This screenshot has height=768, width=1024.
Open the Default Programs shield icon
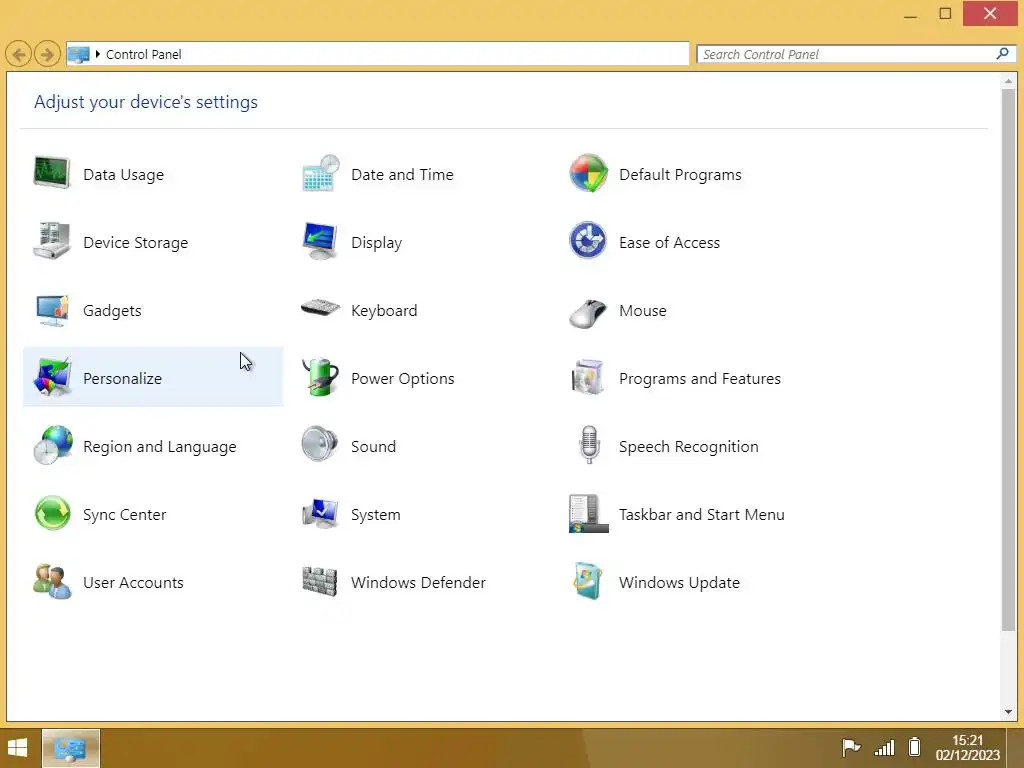coord(588,173)
